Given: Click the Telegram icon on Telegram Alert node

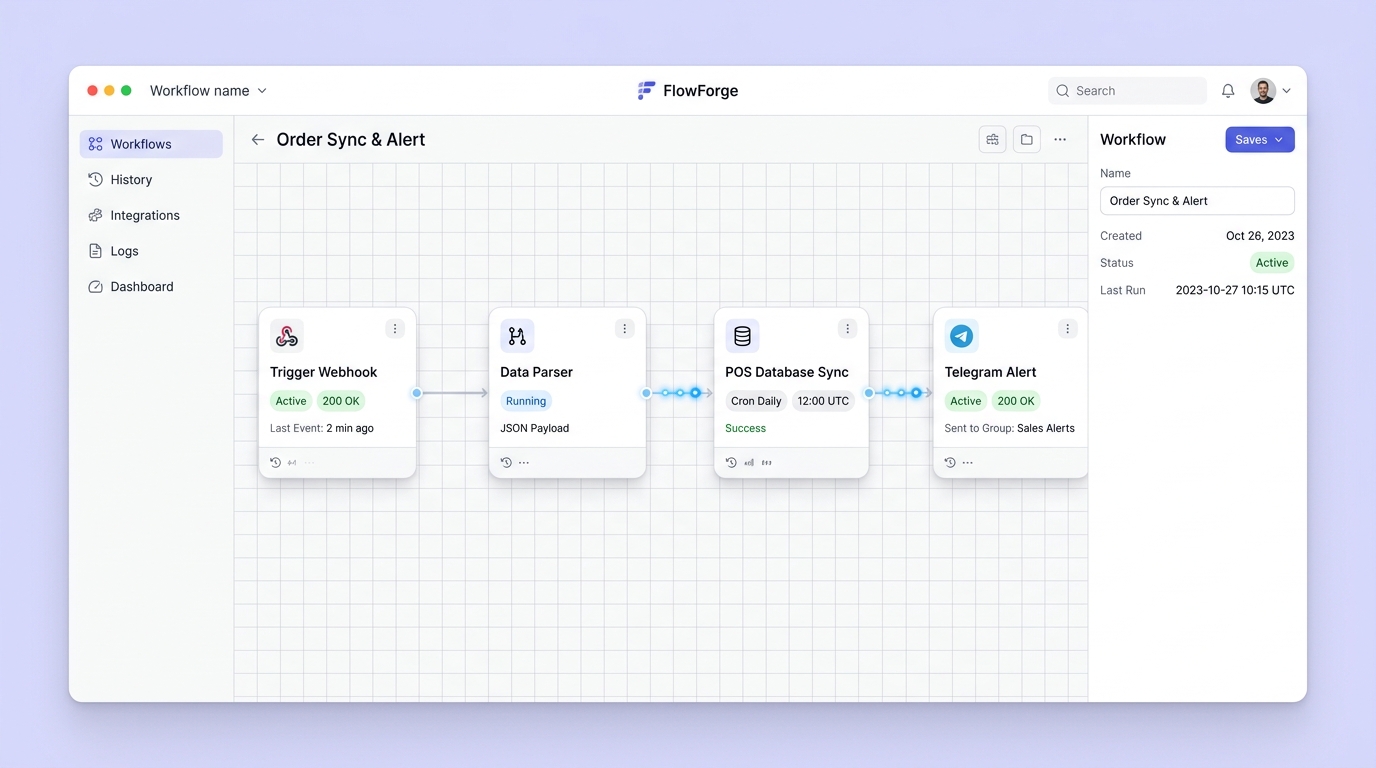Looking at the screenshot, I should point(962,336).
